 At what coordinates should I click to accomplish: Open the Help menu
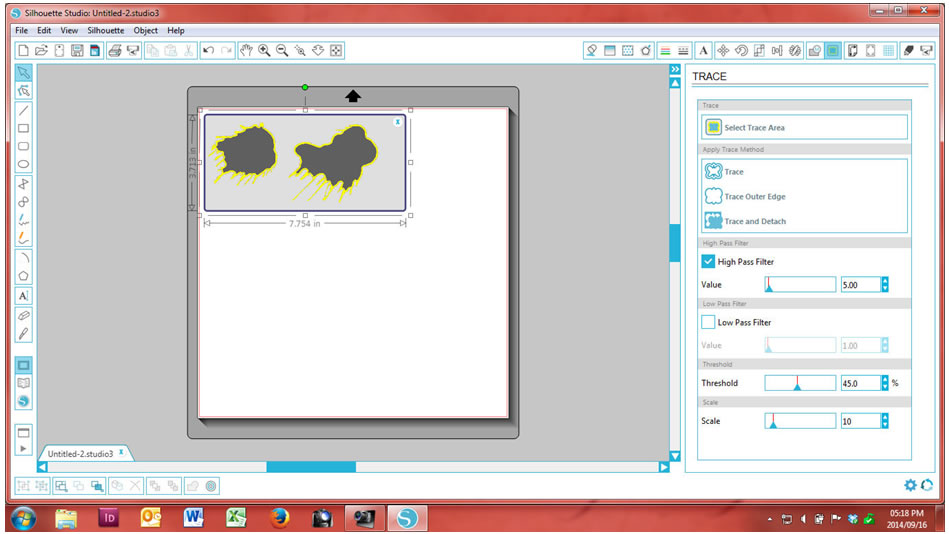coord(176,30)
